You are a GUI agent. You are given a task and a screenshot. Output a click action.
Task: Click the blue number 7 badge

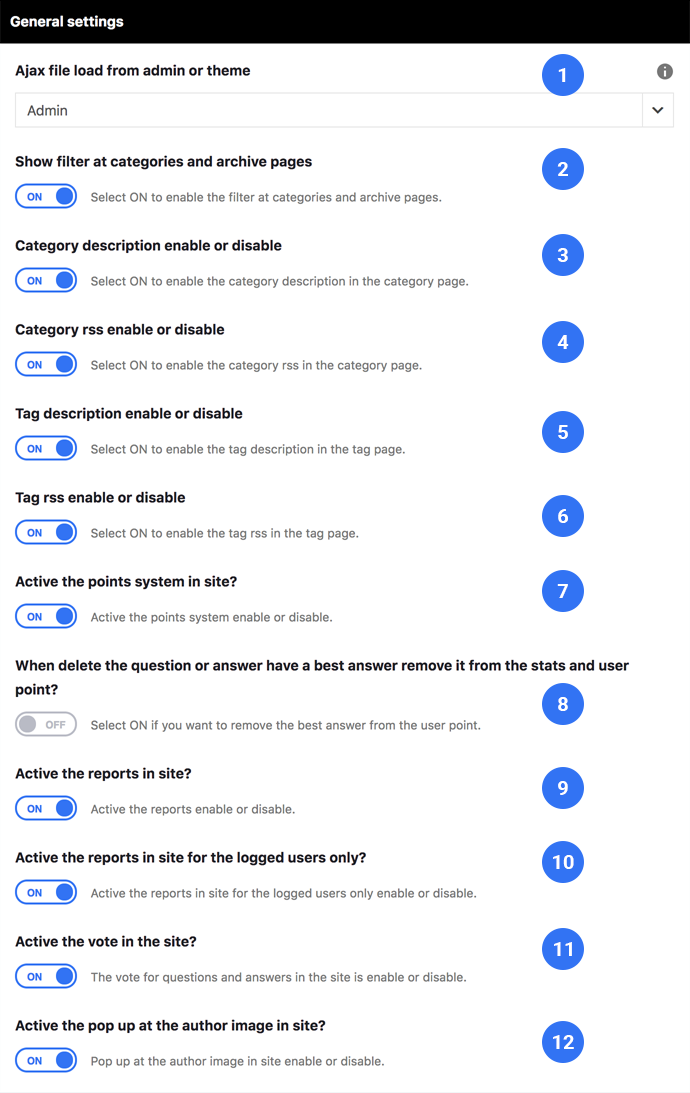(562, 591)
